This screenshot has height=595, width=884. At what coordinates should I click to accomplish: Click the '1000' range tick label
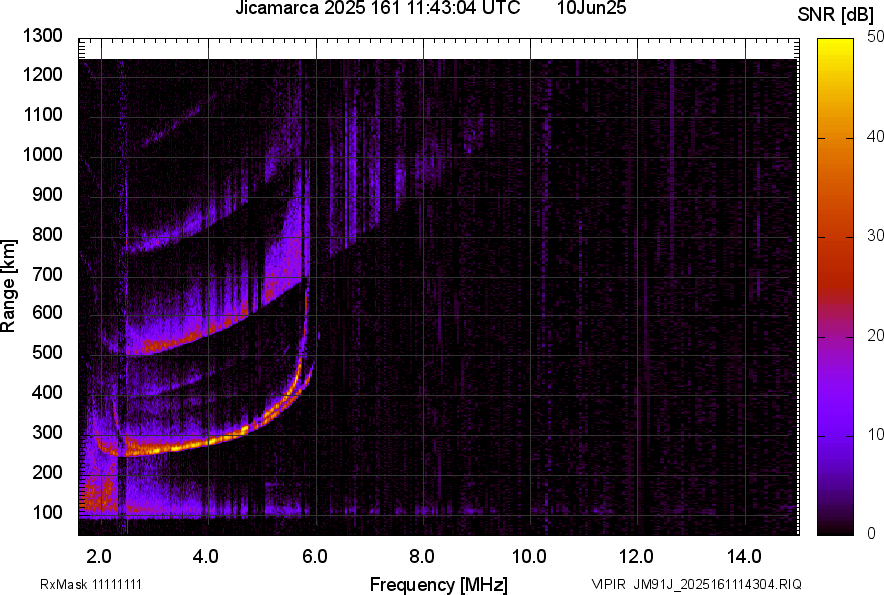coord(42,154)
